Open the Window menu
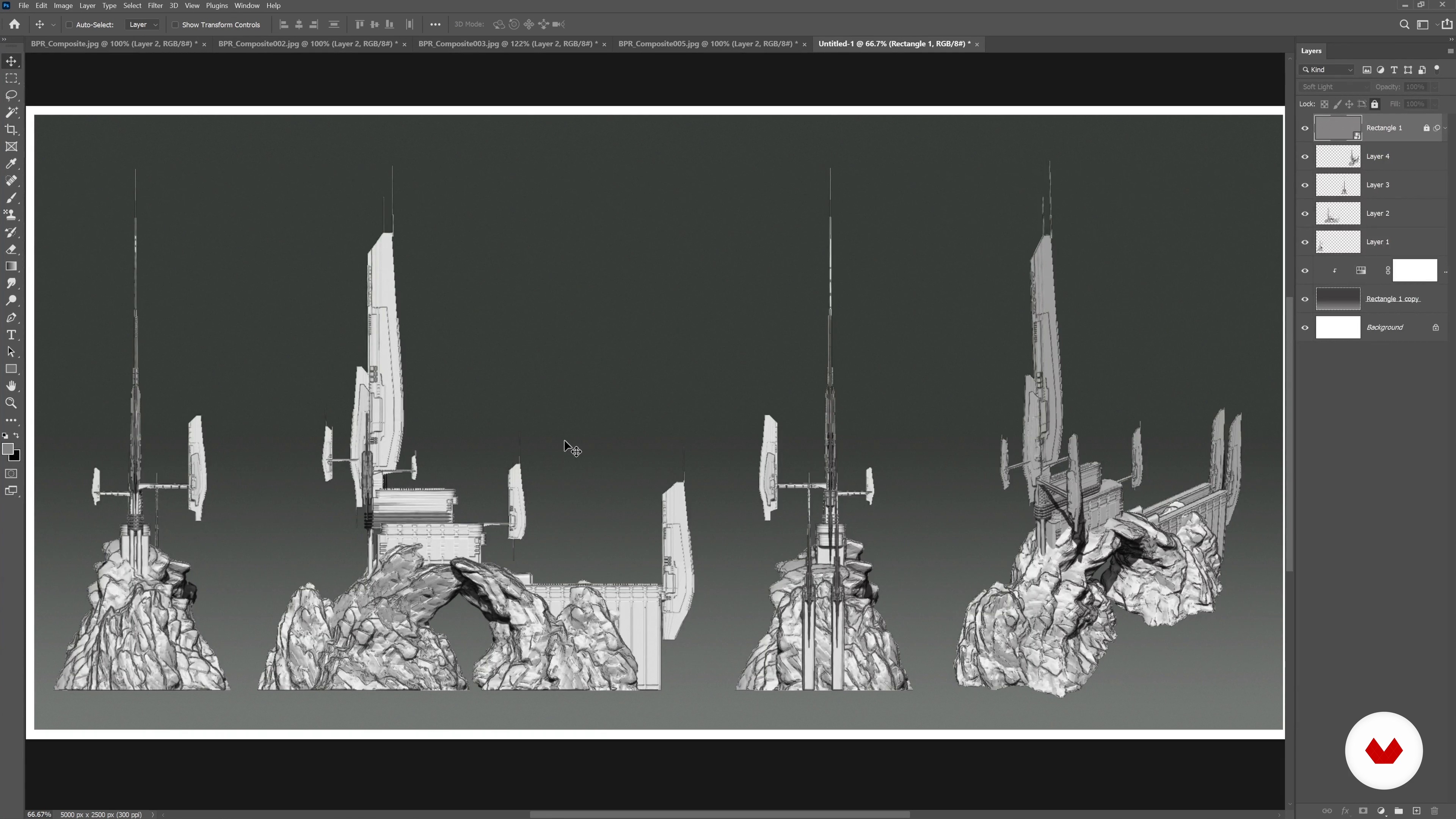This screenshot has width=1456, height=819. point(246,6)
